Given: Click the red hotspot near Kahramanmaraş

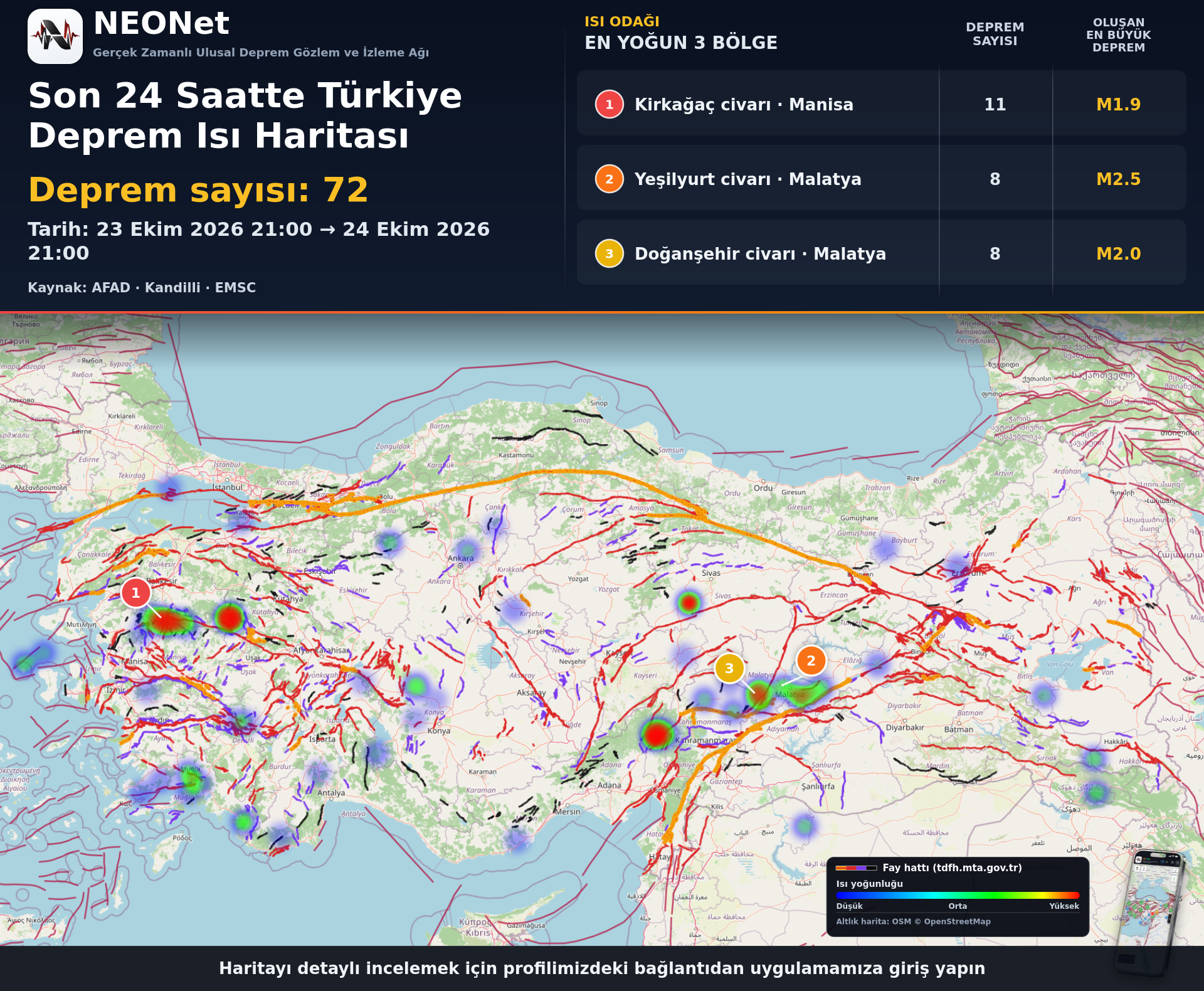Looking at the screenshot, I should [657, 734].
